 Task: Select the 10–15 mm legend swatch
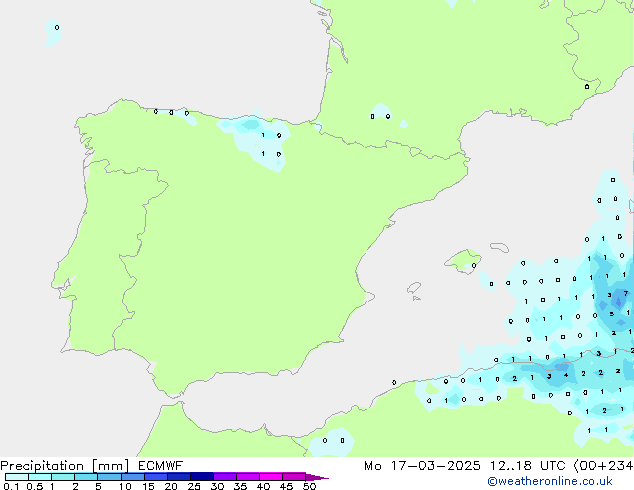[x=132, y=477]
